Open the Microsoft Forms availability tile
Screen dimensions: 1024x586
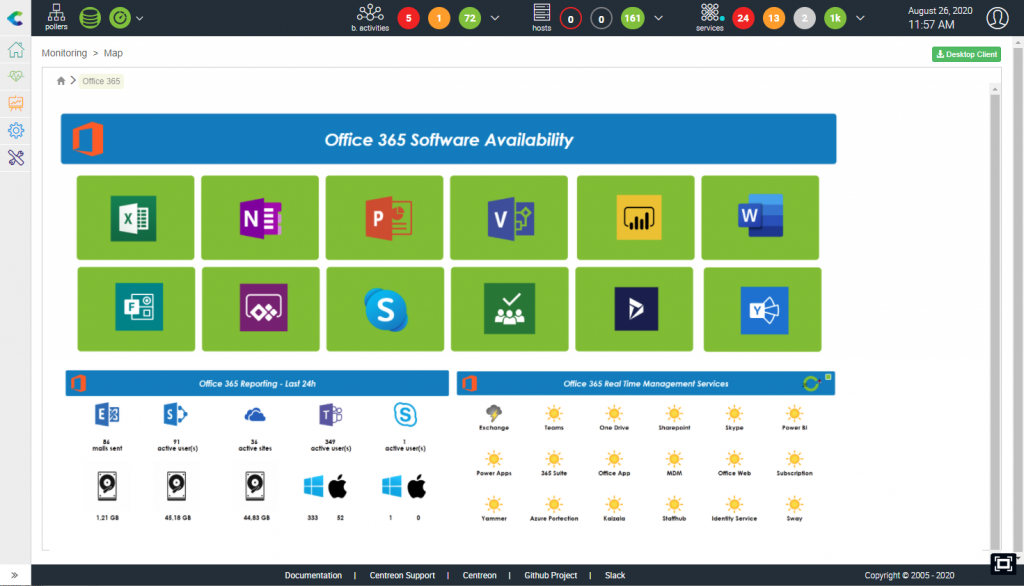[x=136, y=309]
